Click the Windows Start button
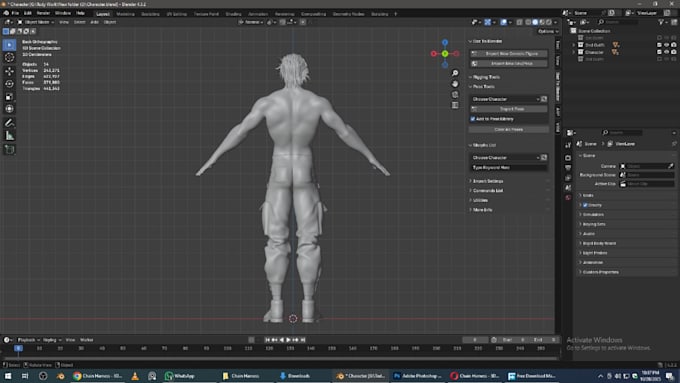Viewport: 680px width, 383px height. 7,376
